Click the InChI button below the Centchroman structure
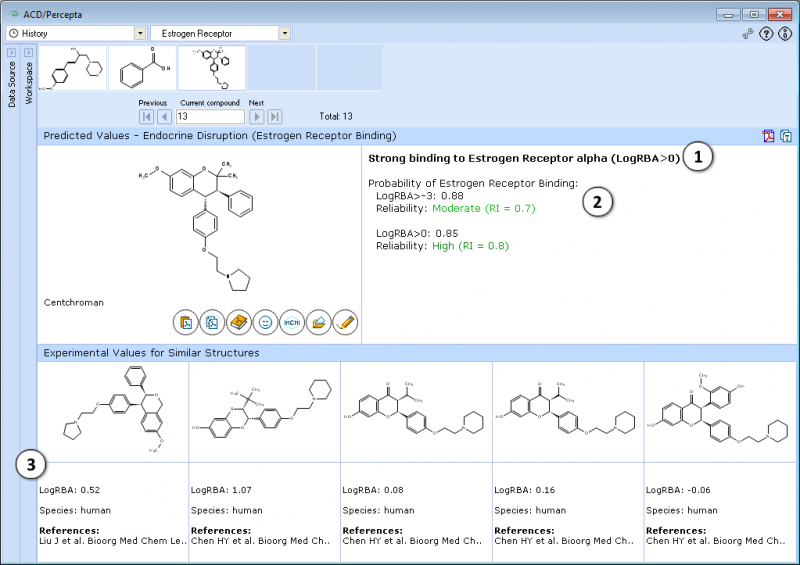800x565 pixels. tap(292, 322)
